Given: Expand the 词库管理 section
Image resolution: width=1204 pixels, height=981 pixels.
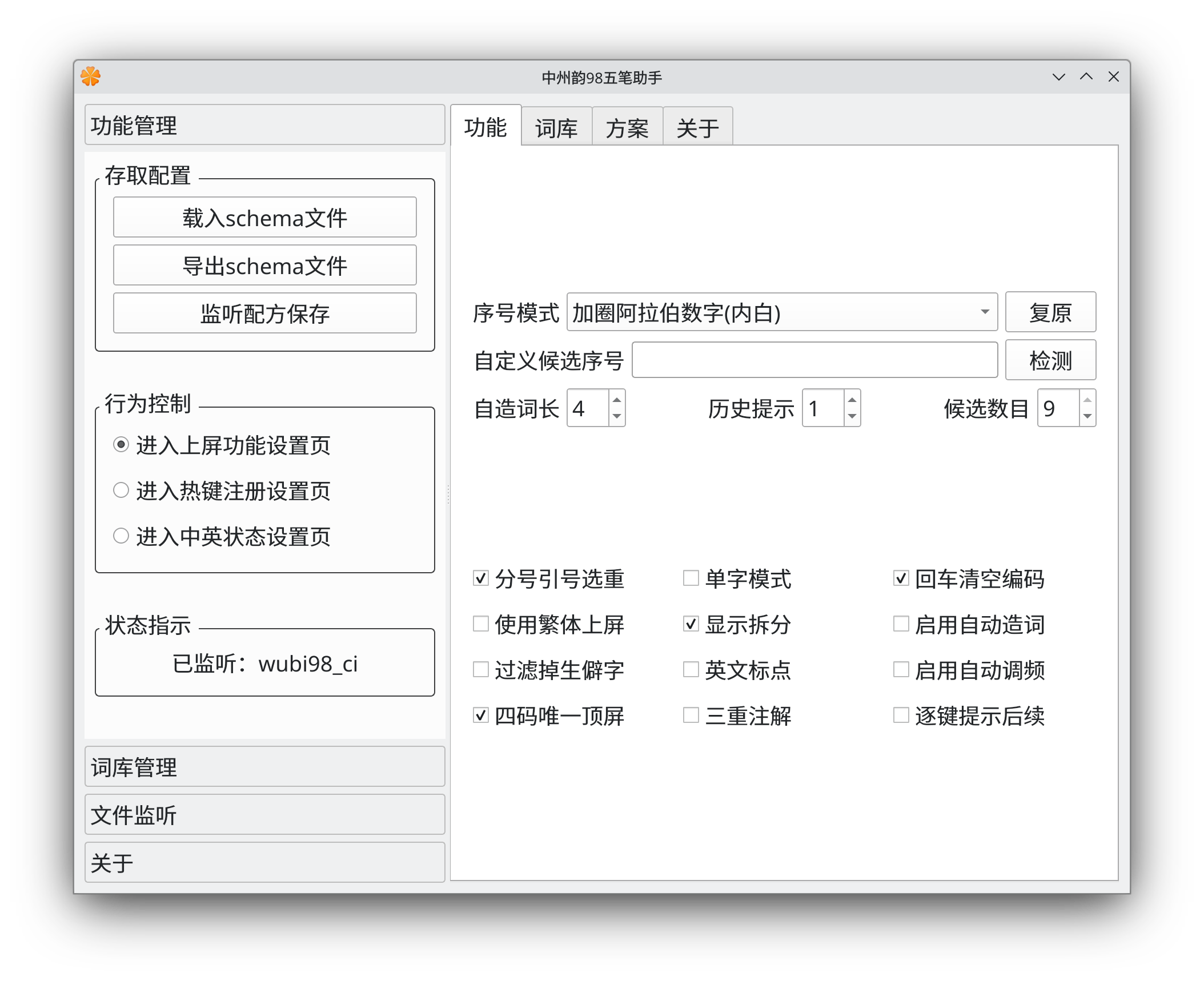Looking at the screenshot, I should [x=265, y=767].
